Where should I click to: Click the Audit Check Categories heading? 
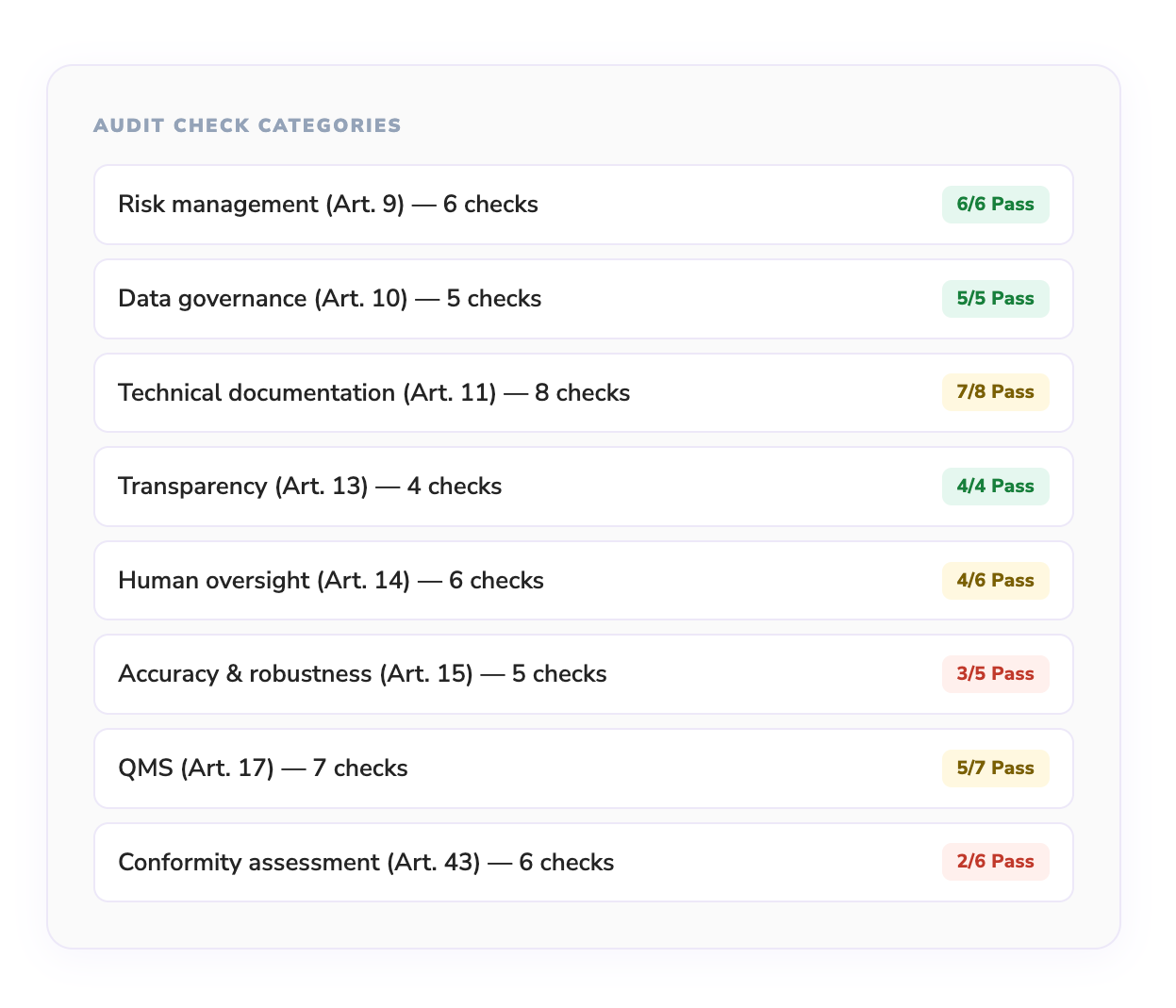coord(247,125)
